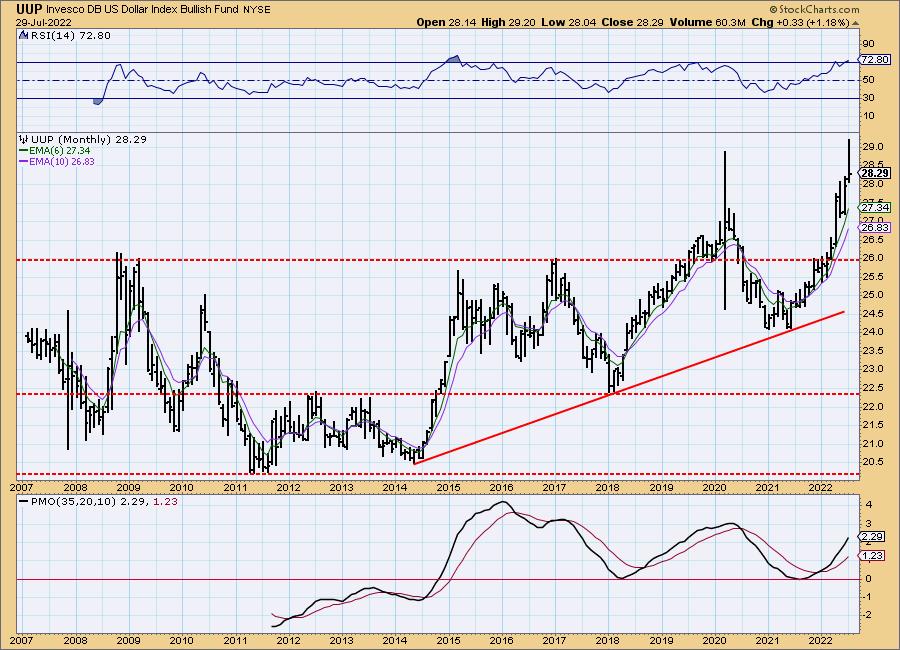This screenshot has height=650, width=900.
Task: Click the Low 28.04 value
Action: pyautogui.click(x=569, y=22)
